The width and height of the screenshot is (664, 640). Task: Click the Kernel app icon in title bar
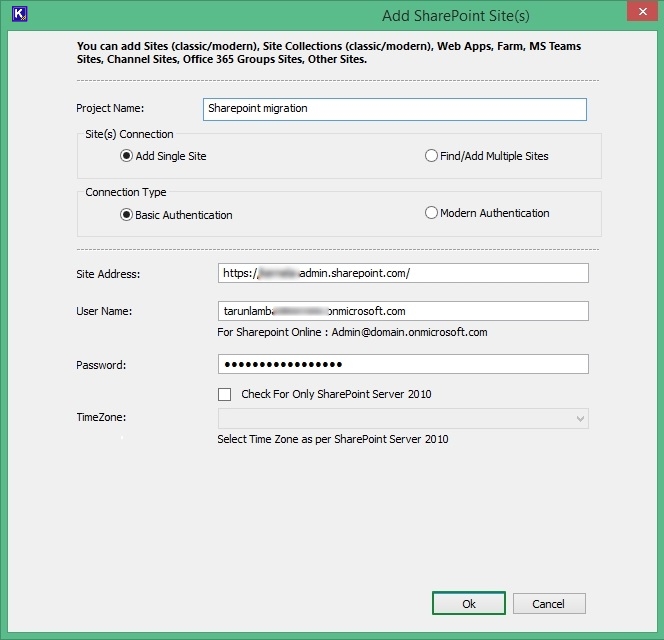point(19,14)
